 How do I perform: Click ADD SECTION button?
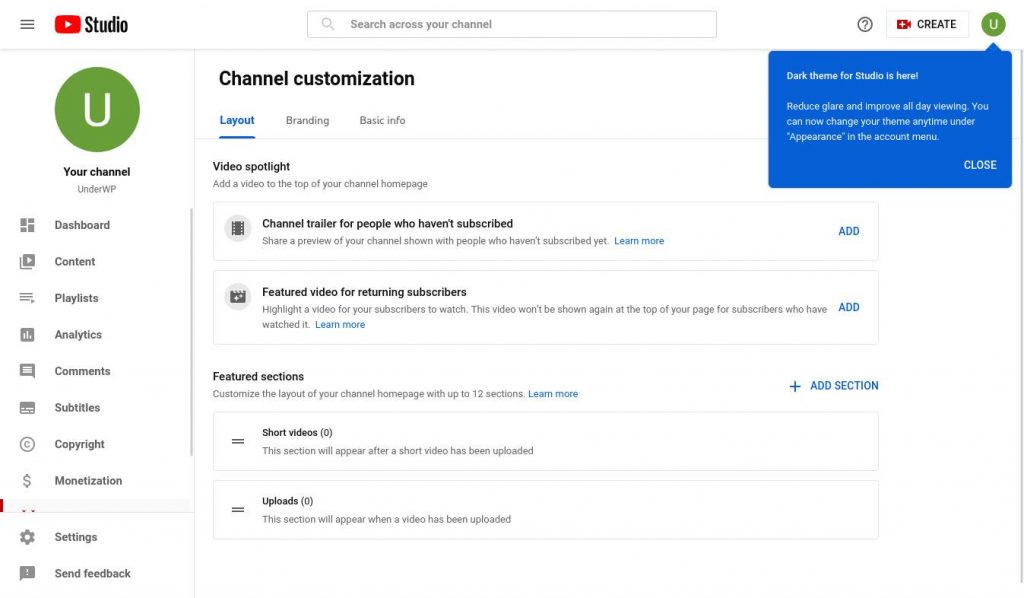(x=833, y=386)
